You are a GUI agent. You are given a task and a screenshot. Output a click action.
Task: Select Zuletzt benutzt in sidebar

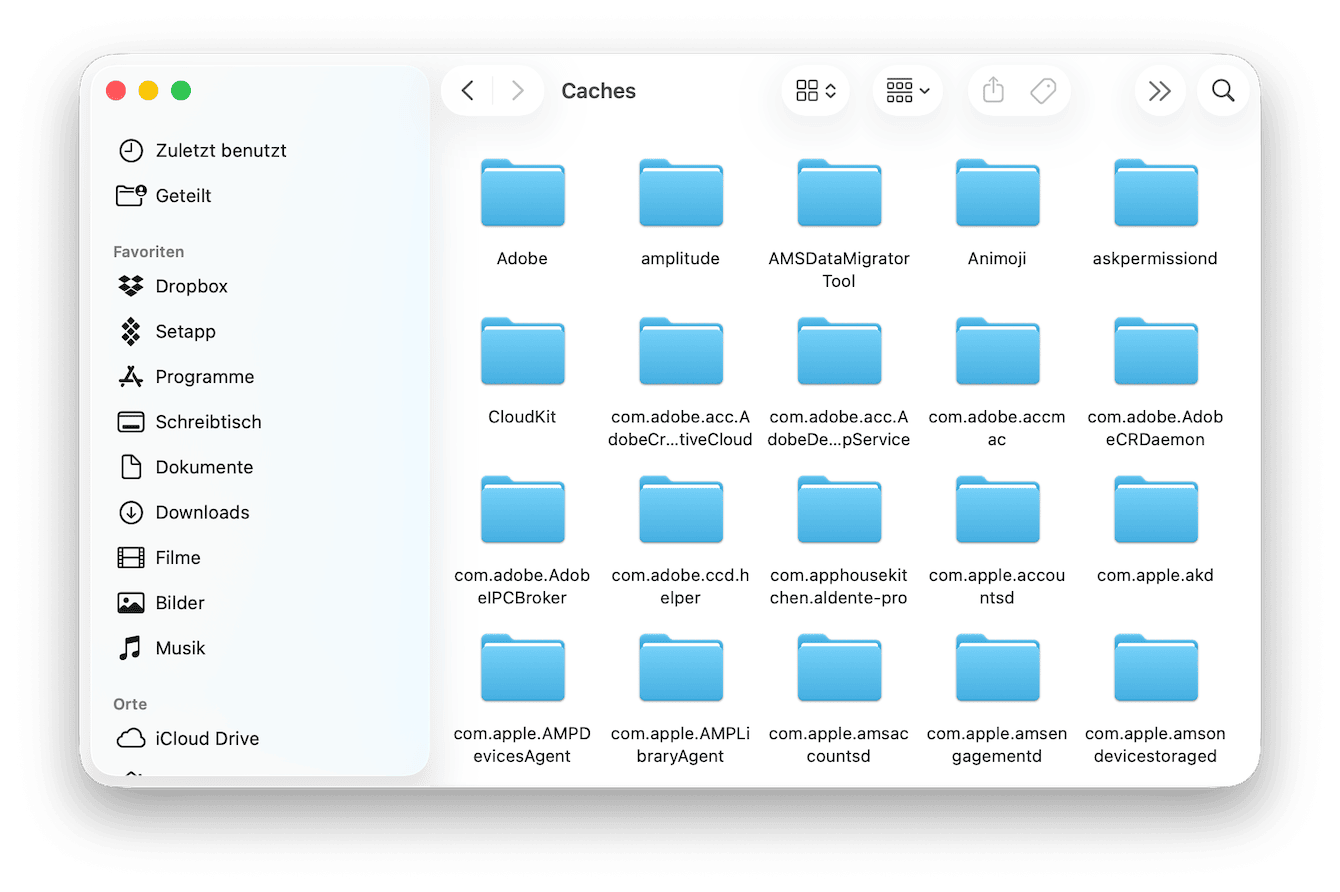pyautogui.click(x=220, y=151)
